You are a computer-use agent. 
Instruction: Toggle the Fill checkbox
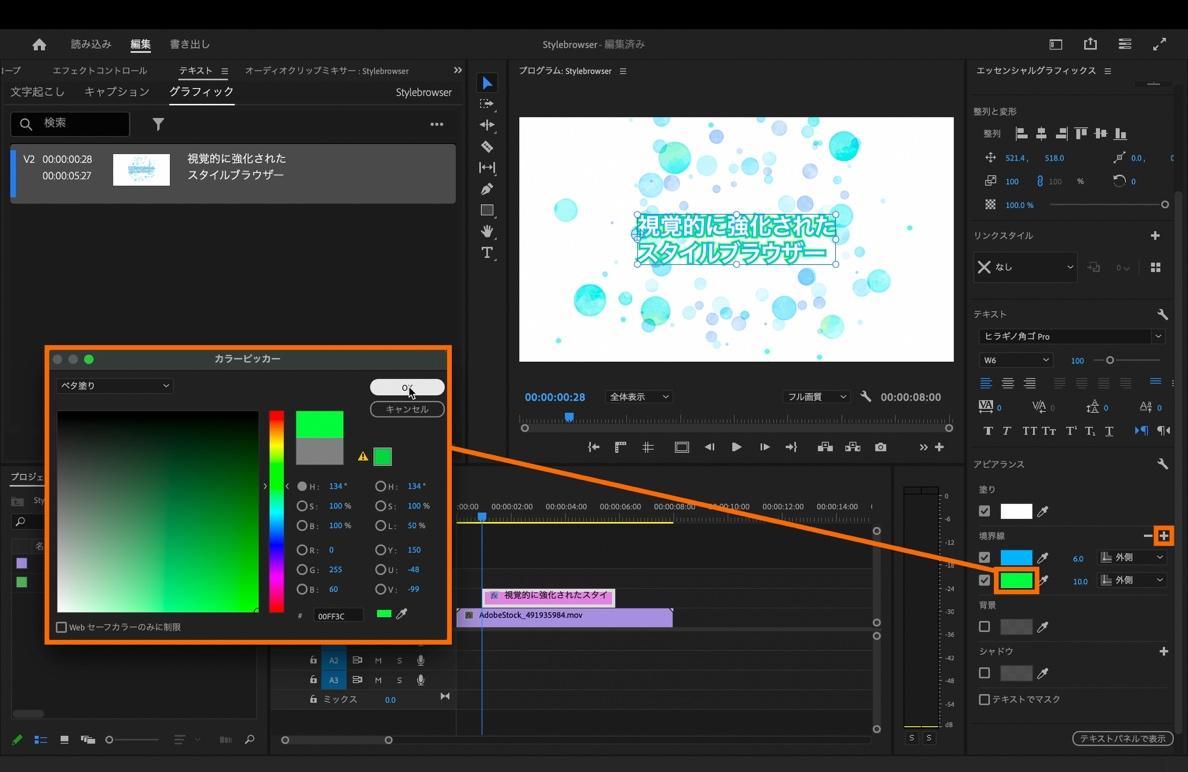pyautogui.click(x=984, y=511)
